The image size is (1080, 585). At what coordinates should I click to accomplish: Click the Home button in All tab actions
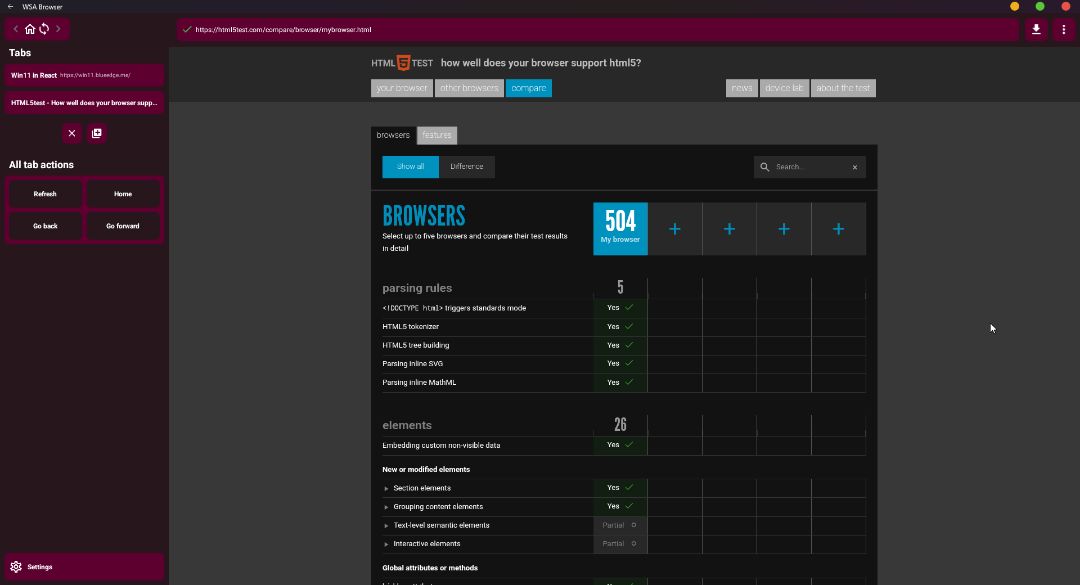[123, 194]
